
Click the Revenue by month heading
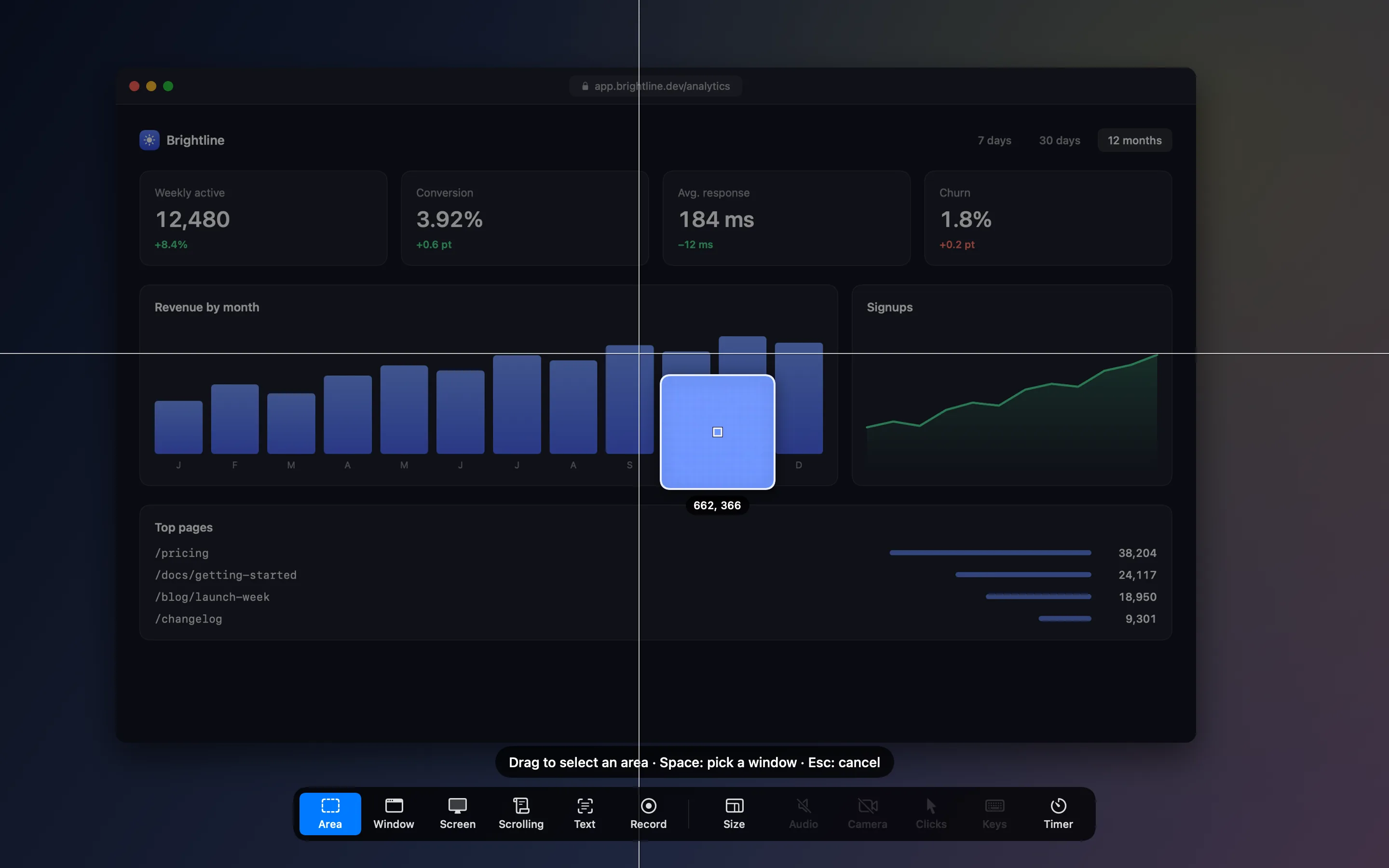[206, 307]
